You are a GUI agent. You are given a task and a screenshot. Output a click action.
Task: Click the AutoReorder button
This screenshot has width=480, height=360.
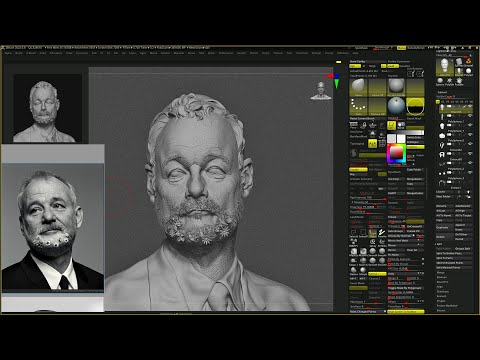pyautogui.click(x=463, y=206)
